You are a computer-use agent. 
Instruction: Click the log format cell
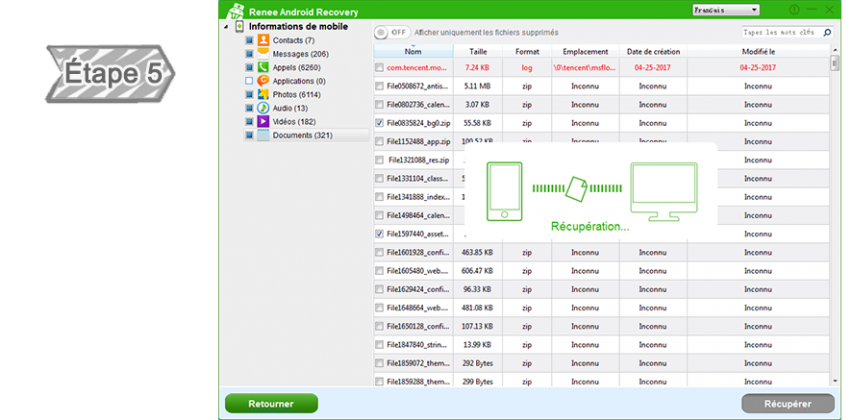point(527,68)
